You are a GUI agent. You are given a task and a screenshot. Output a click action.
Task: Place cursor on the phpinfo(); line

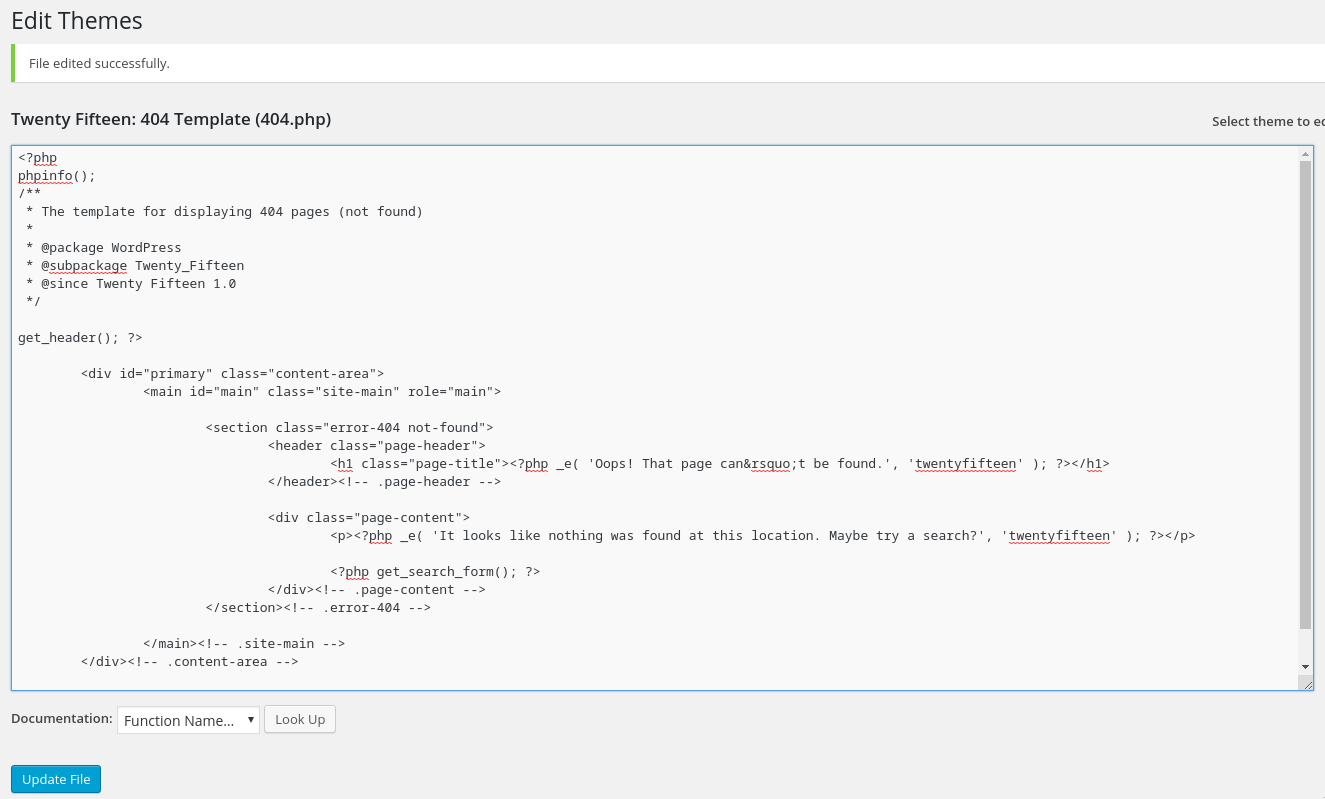tap(57, 176)
